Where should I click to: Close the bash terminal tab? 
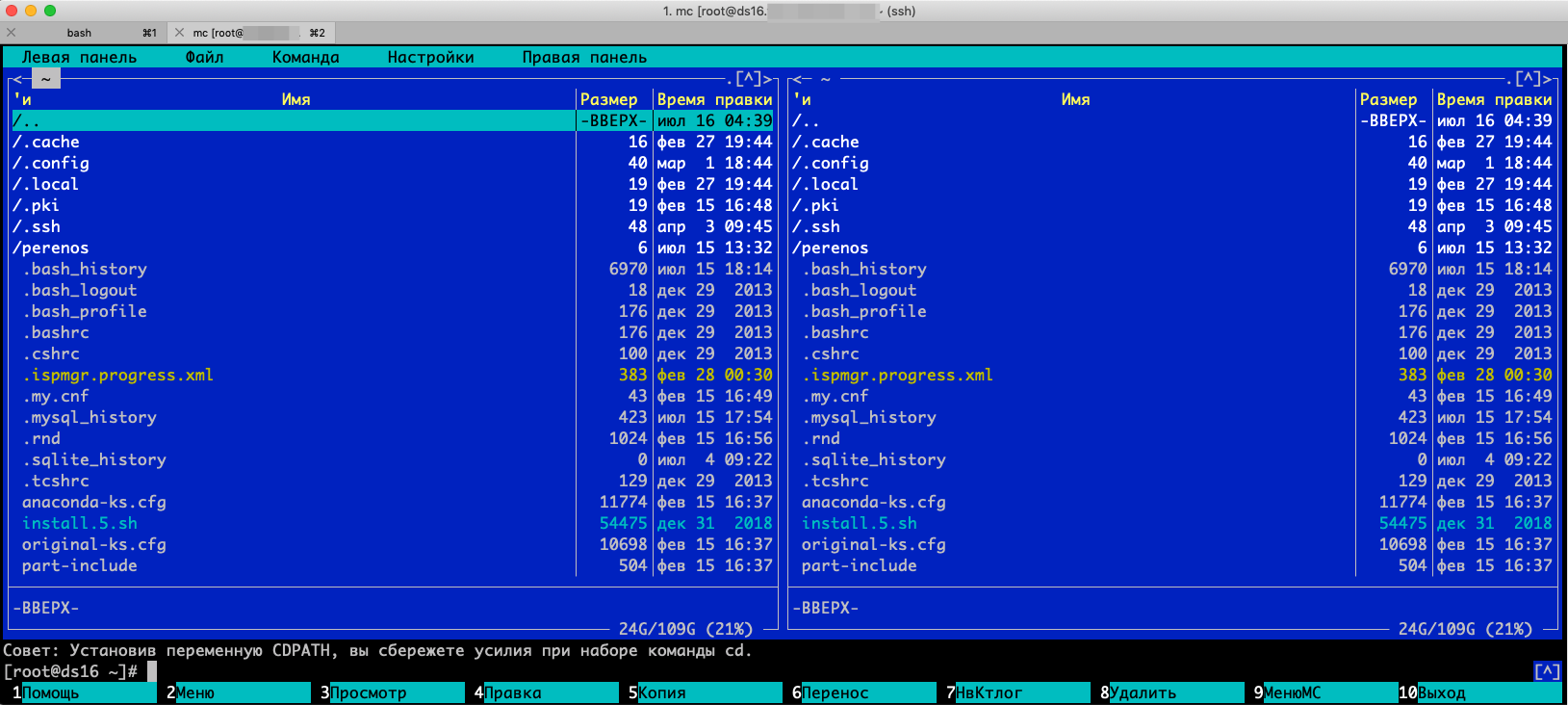[11, 33]
